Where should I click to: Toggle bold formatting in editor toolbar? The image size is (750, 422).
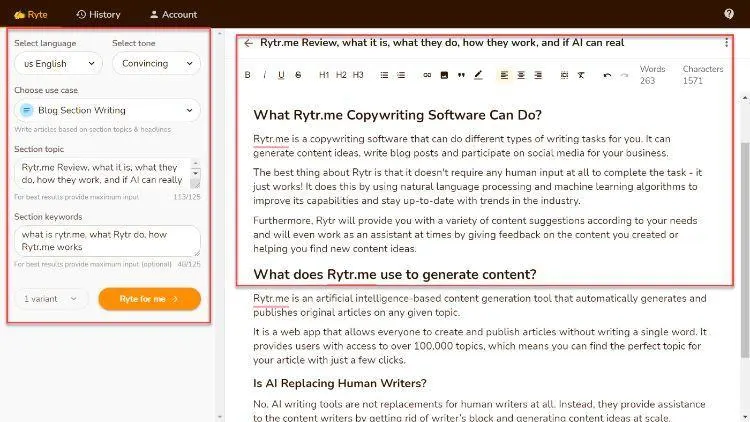tap(247, 75)
